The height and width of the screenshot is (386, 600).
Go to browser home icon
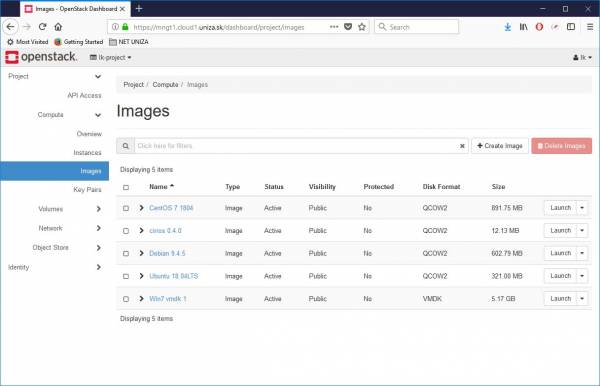pos(58,27)
